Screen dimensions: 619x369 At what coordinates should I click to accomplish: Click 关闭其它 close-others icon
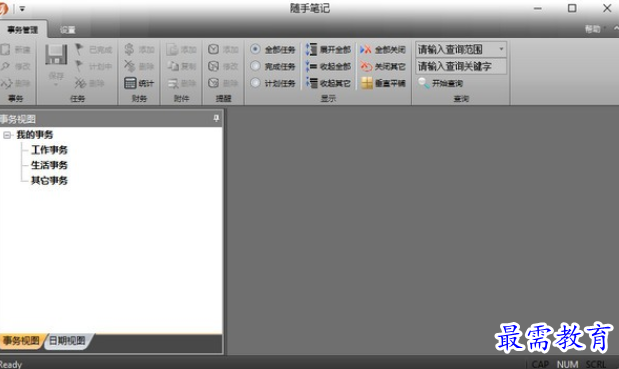pos(366,66)
